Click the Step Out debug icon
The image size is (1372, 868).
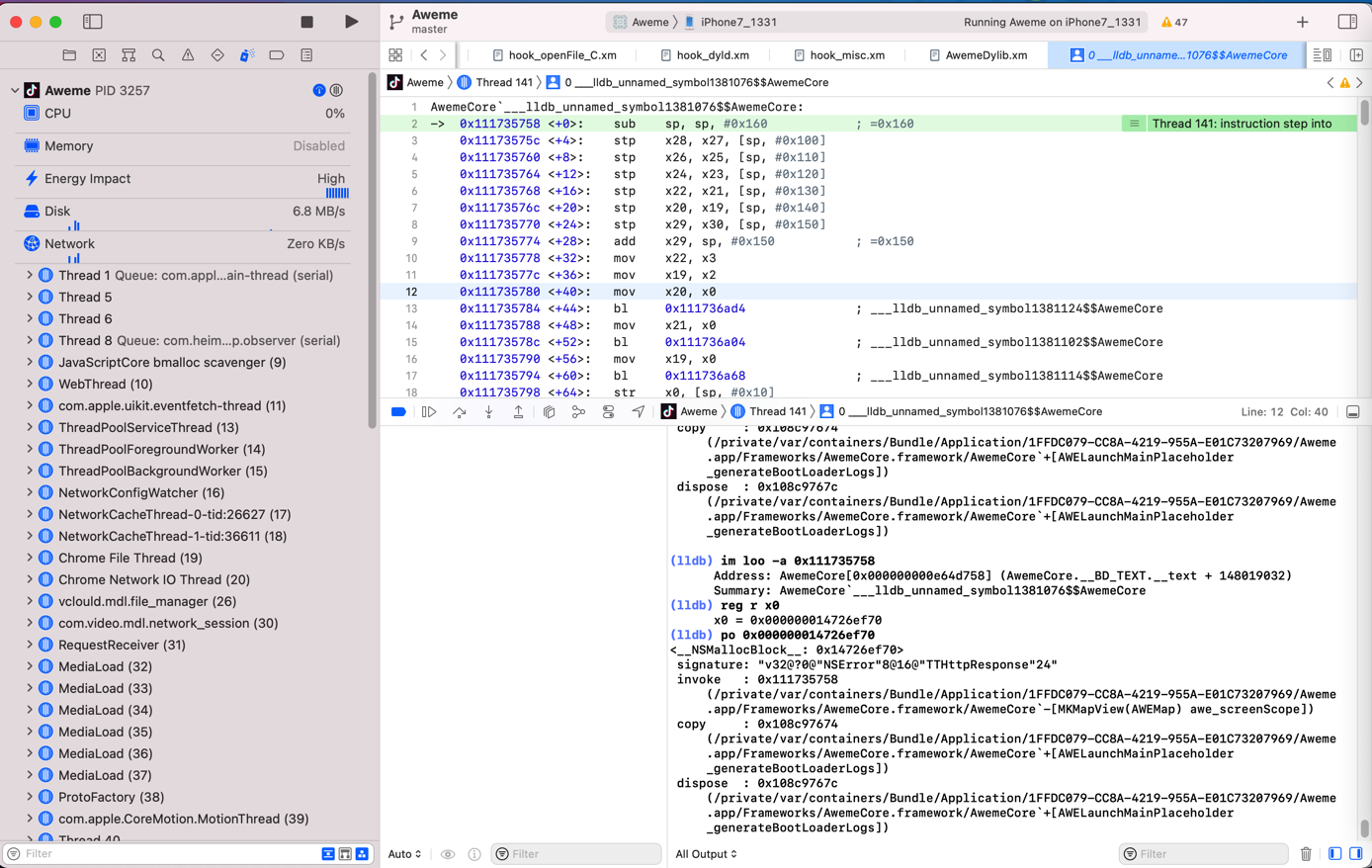518,412
